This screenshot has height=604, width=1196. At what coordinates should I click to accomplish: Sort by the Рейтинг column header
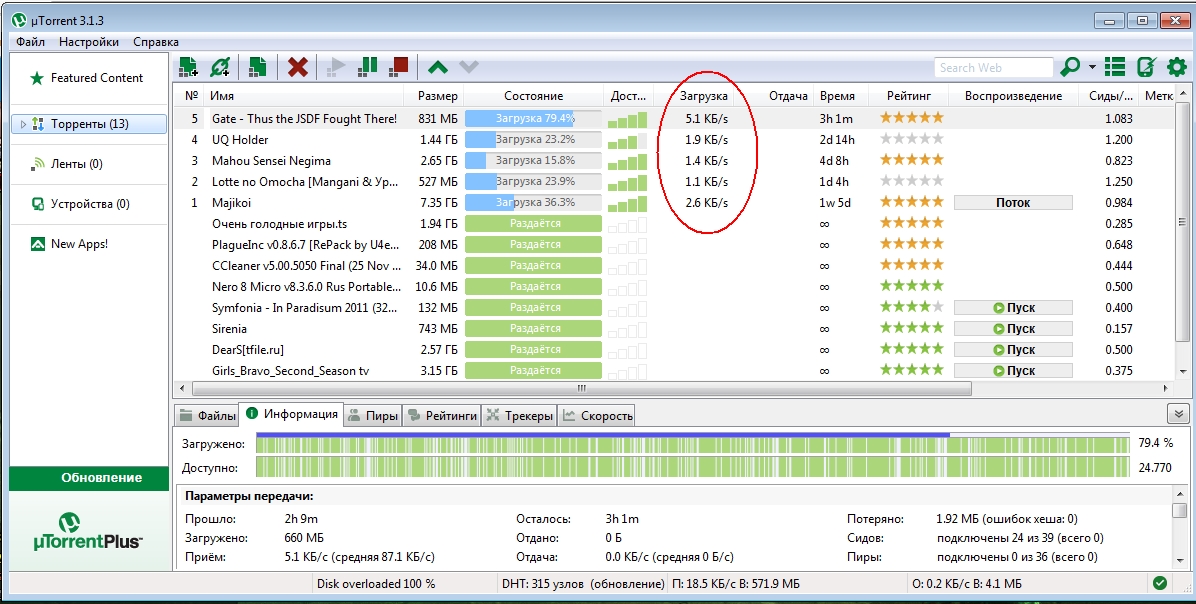908,96
